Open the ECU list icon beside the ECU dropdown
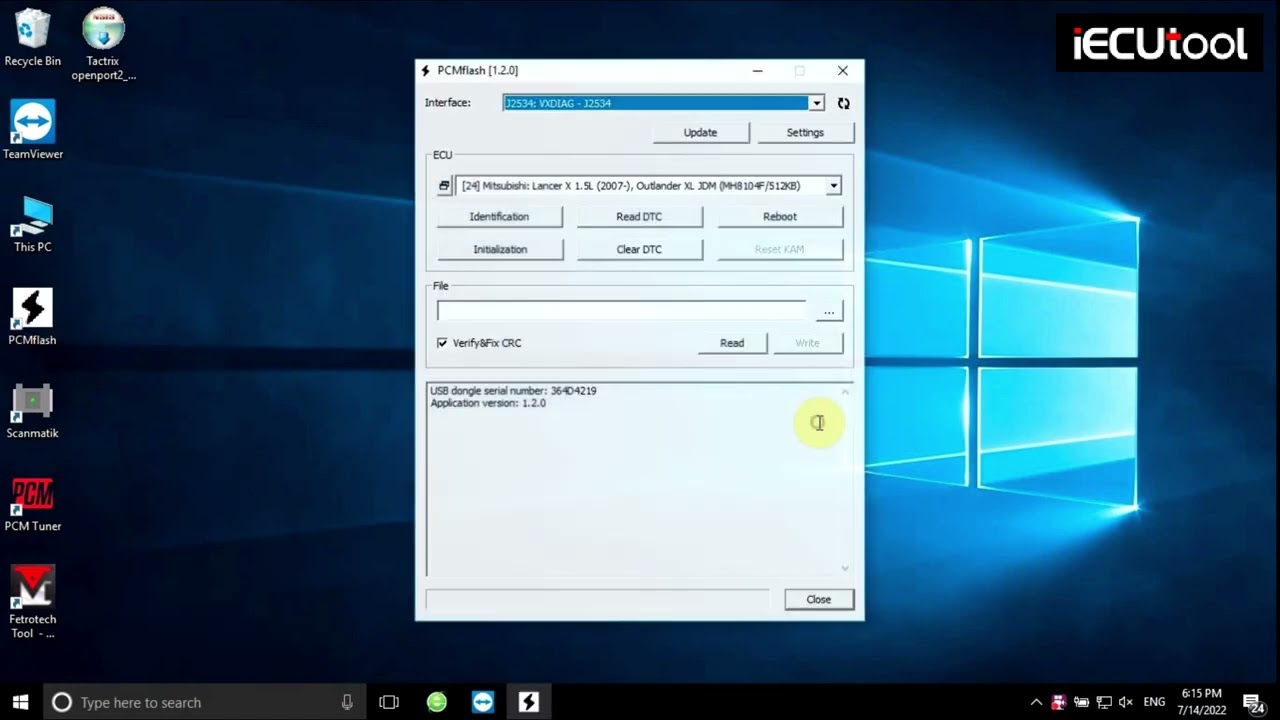The width and height of the screenshot is (1280, 720). (444, 186)
